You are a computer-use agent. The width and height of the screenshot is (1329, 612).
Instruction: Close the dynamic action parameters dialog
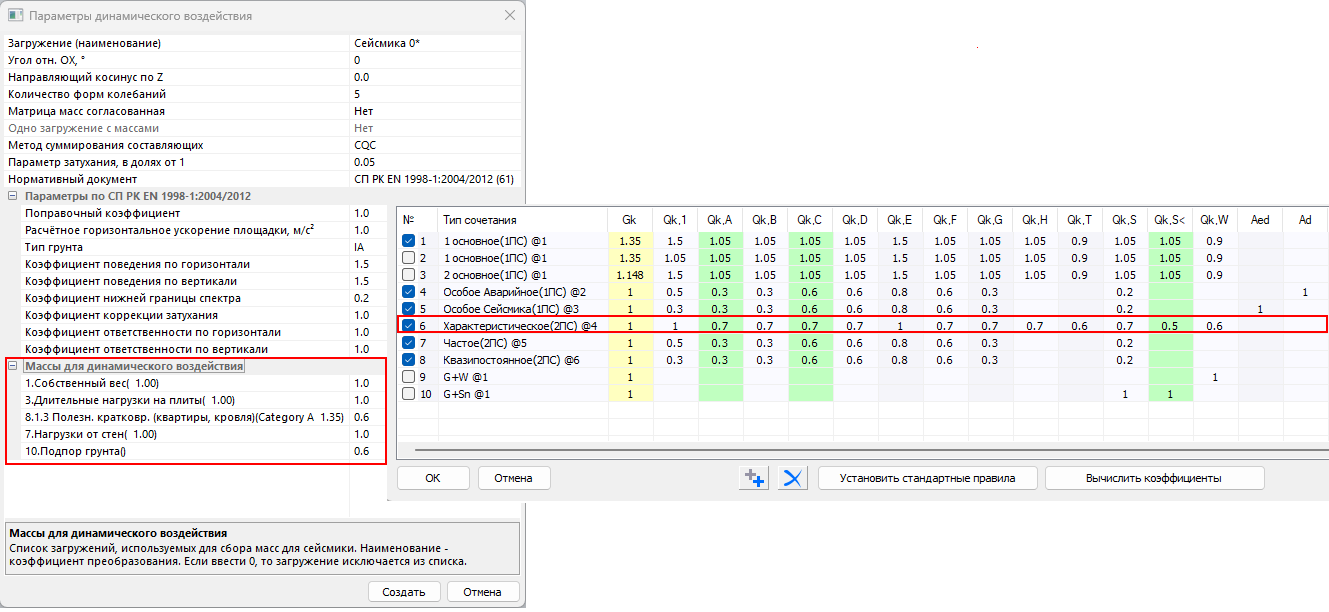[510, 16]
